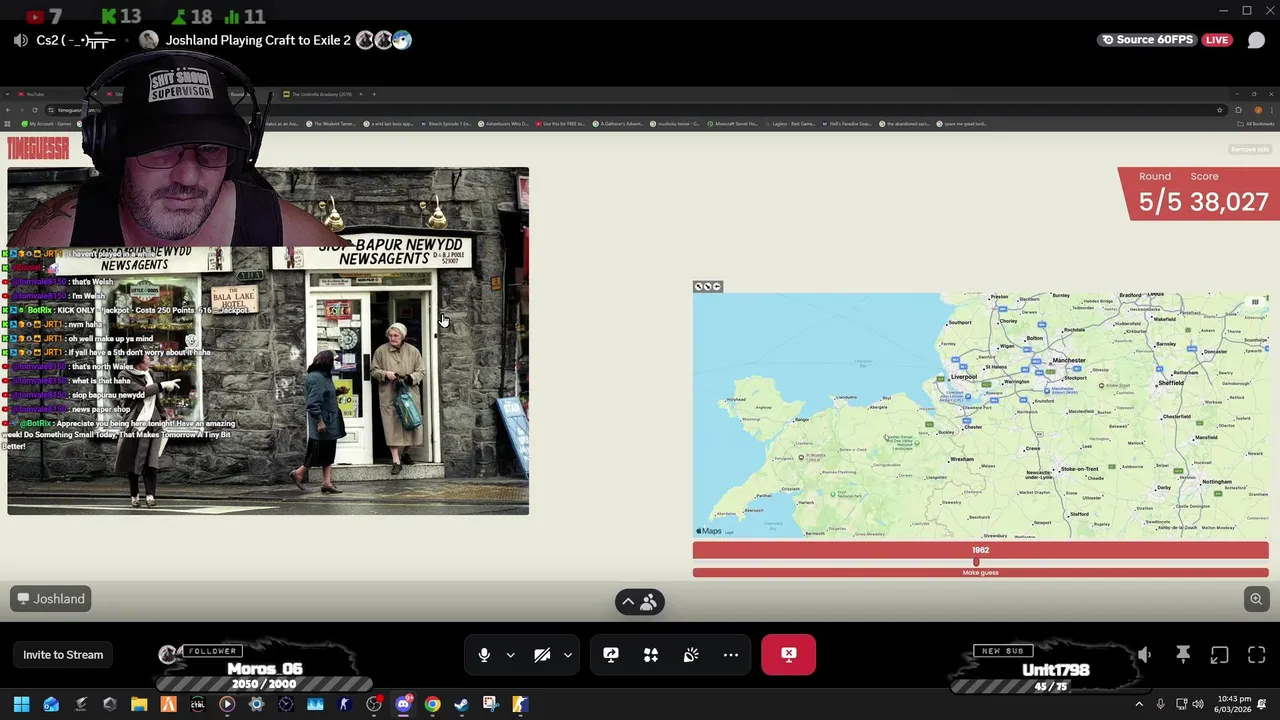Click taskbar clock showing 10:43 pm

(1234, 704)
